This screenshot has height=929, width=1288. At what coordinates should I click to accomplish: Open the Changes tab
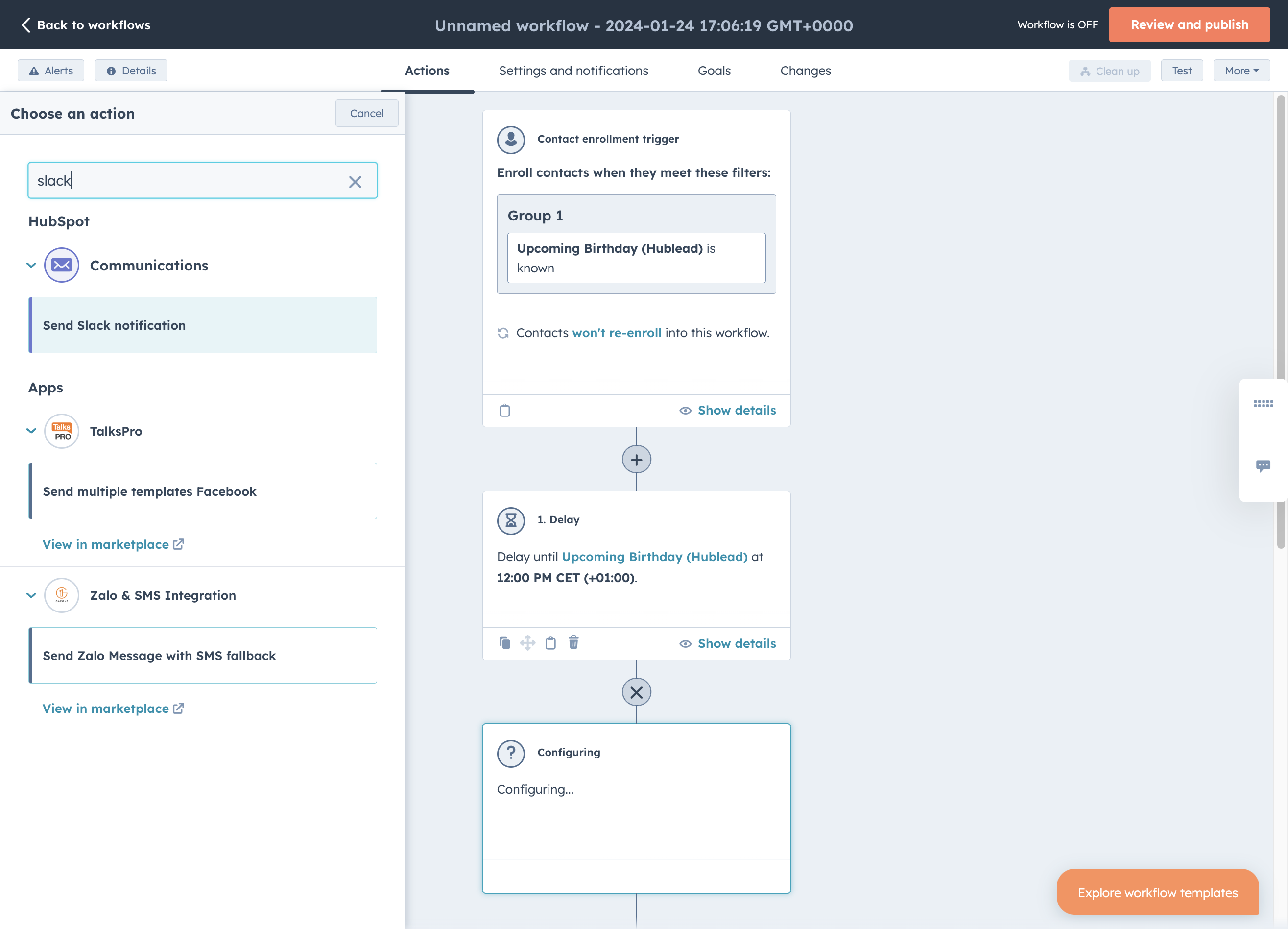[805, 71]
